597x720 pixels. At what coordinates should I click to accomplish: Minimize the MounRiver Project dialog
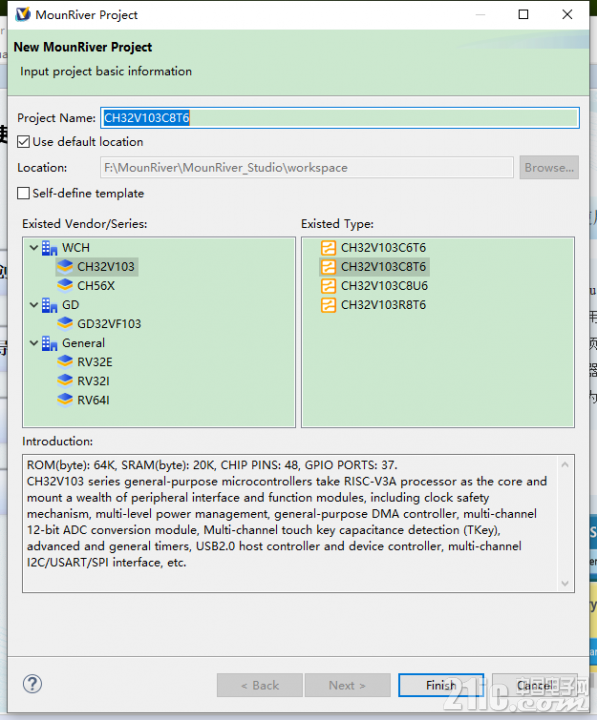(480, 15)
